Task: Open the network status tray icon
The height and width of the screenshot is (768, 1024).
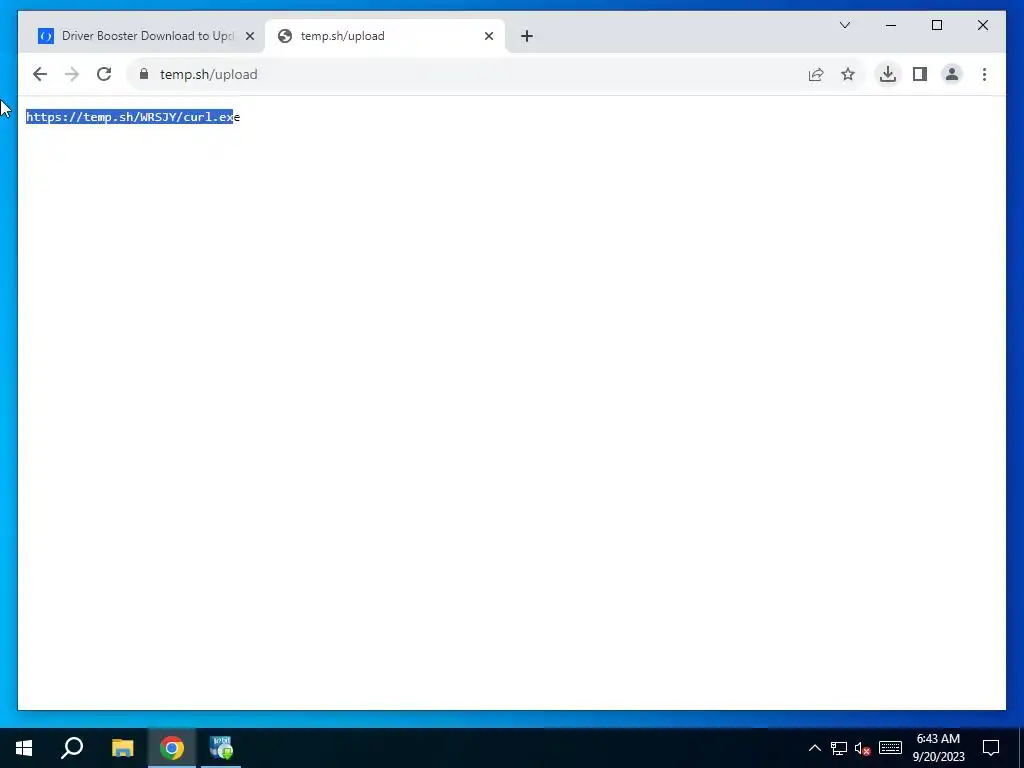Action: click(839, 748)
